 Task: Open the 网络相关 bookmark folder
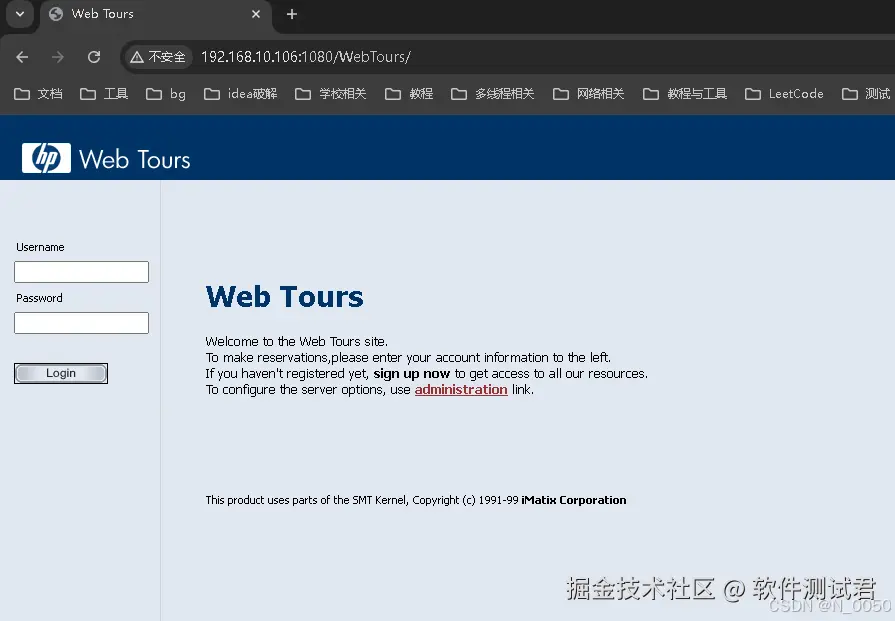[589, 94]
